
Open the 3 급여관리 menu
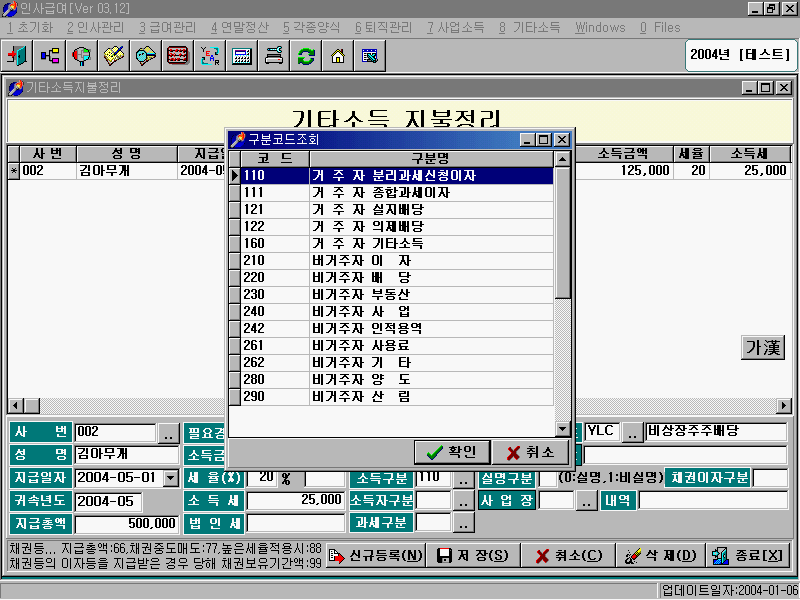[x=168, y=27]
